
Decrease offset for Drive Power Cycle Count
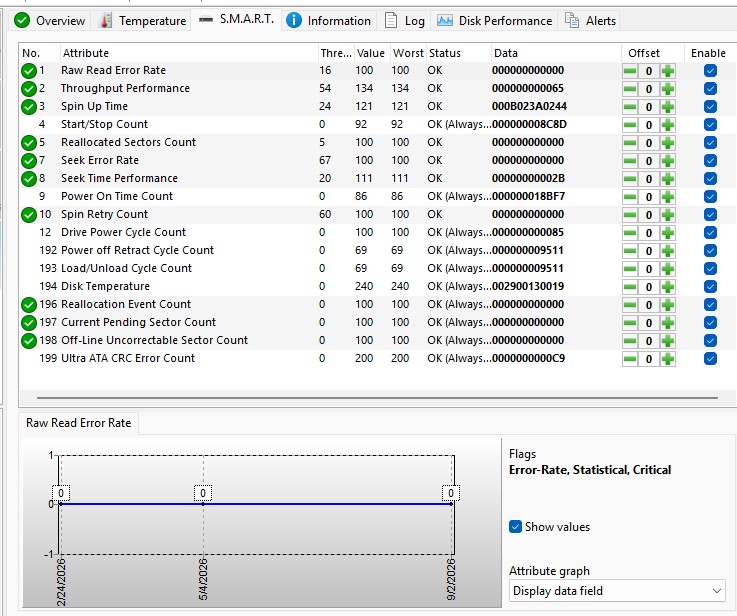coord(630,233)
